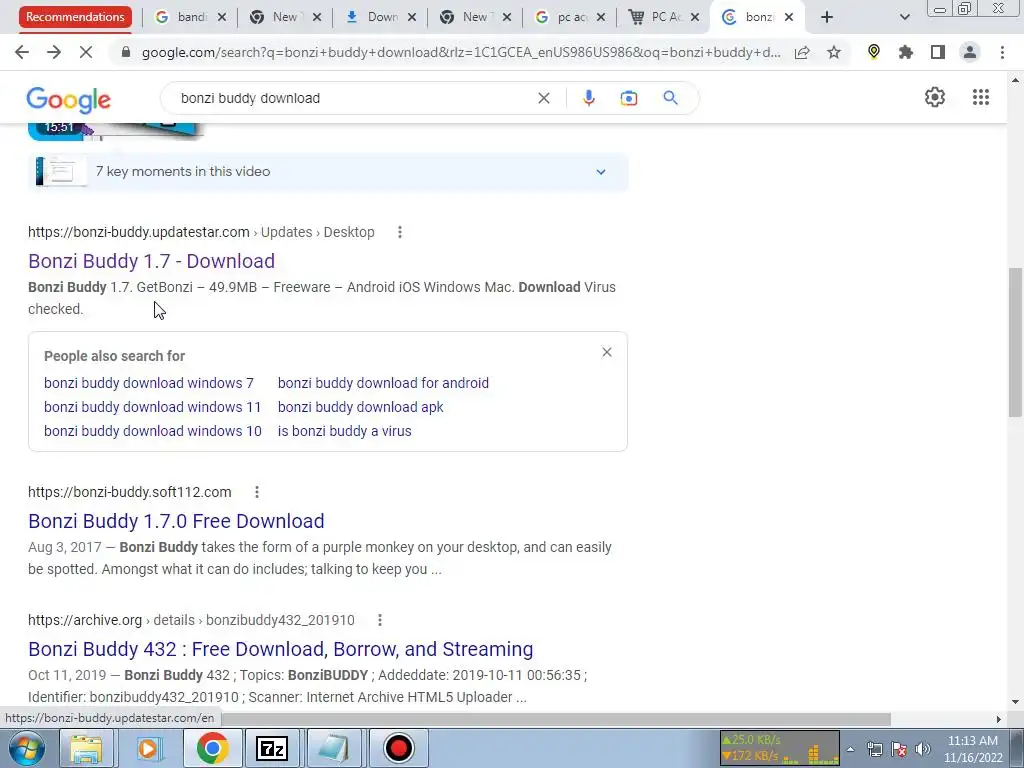Open options for the soft112 result
Screen dimensions: 1024x768
(257, 492)
